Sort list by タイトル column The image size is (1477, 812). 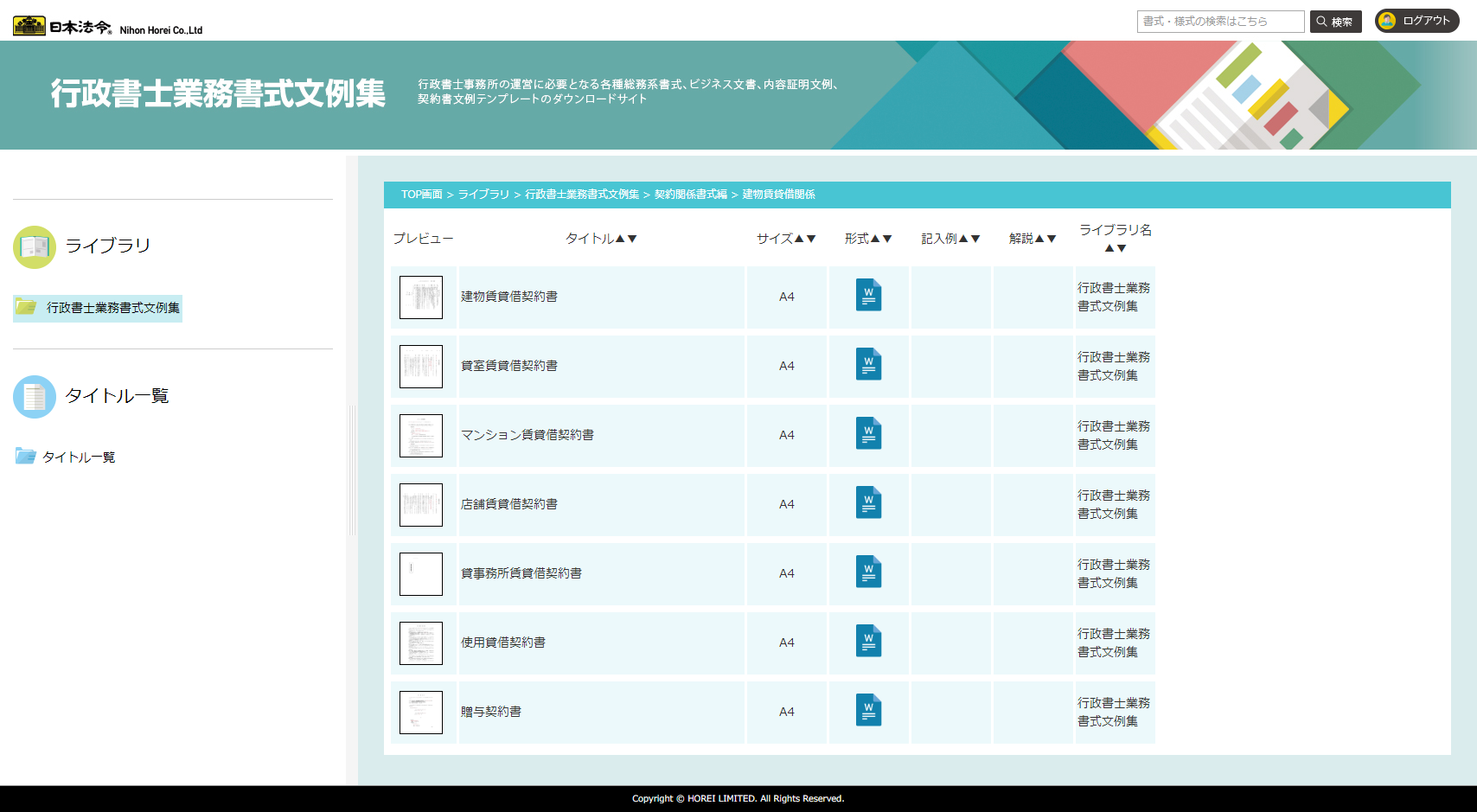click(601, 239)
